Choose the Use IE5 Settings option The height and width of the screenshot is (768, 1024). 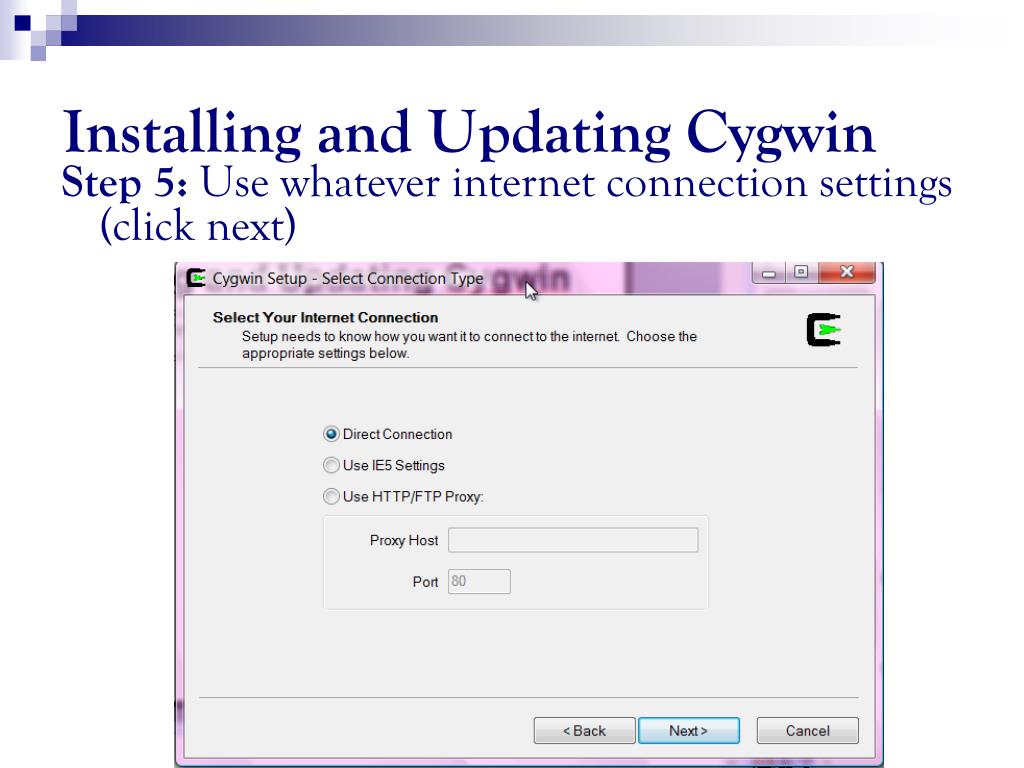332,465
